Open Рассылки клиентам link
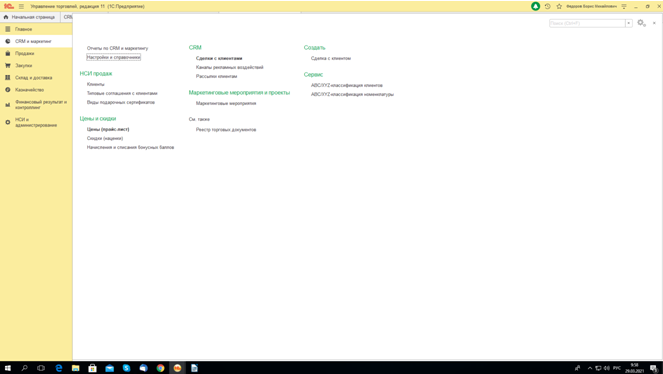 pos(216,76)
